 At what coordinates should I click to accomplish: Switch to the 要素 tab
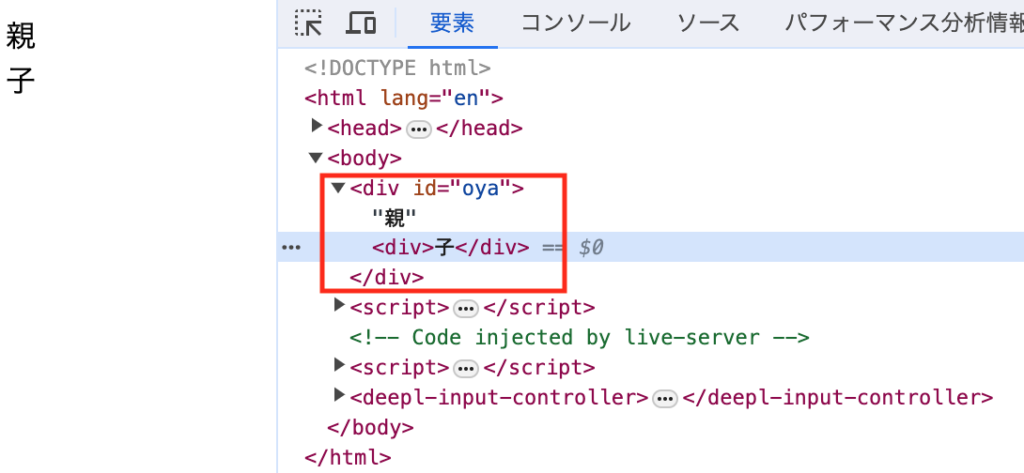click(452, 24)
